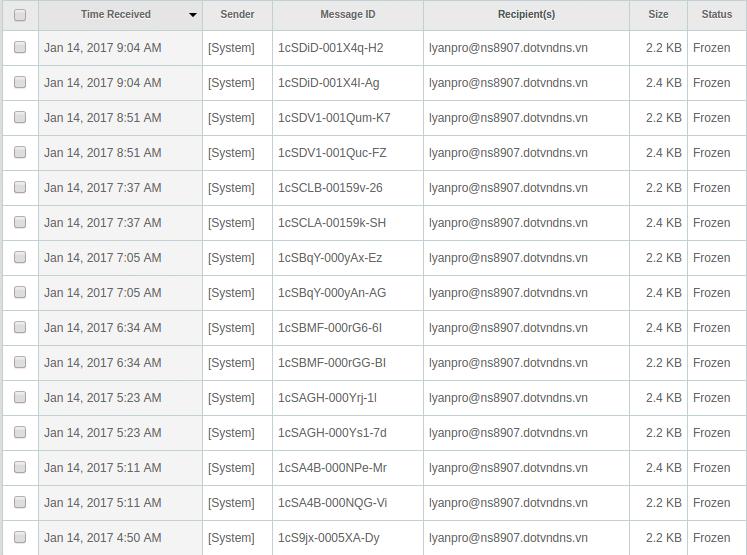Tick checkbox of message 1cSCLA-00159k-SH
The image size is (747, 555).
coord(20,222)
